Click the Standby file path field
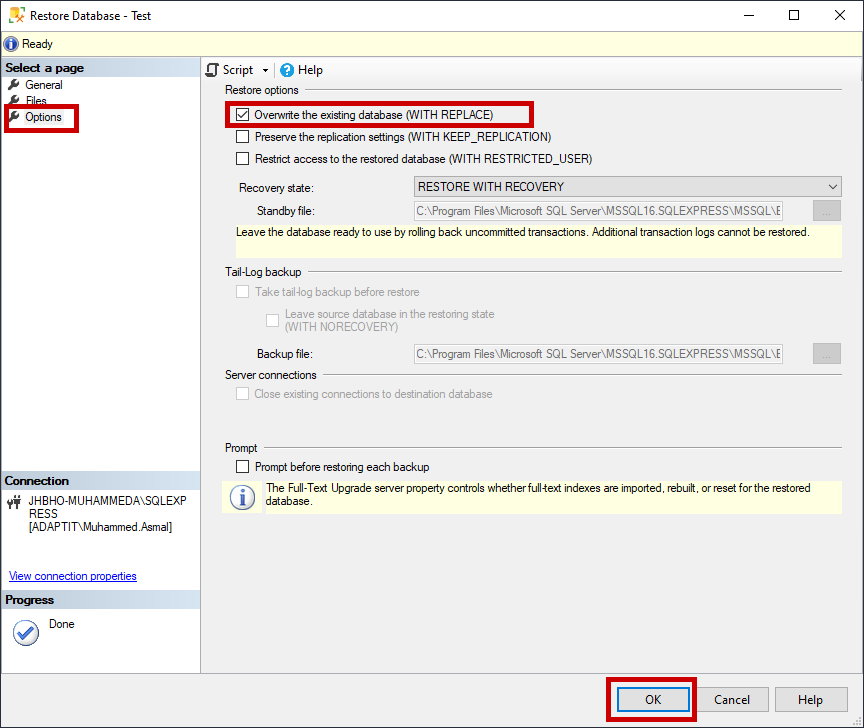 pos(598,211)
